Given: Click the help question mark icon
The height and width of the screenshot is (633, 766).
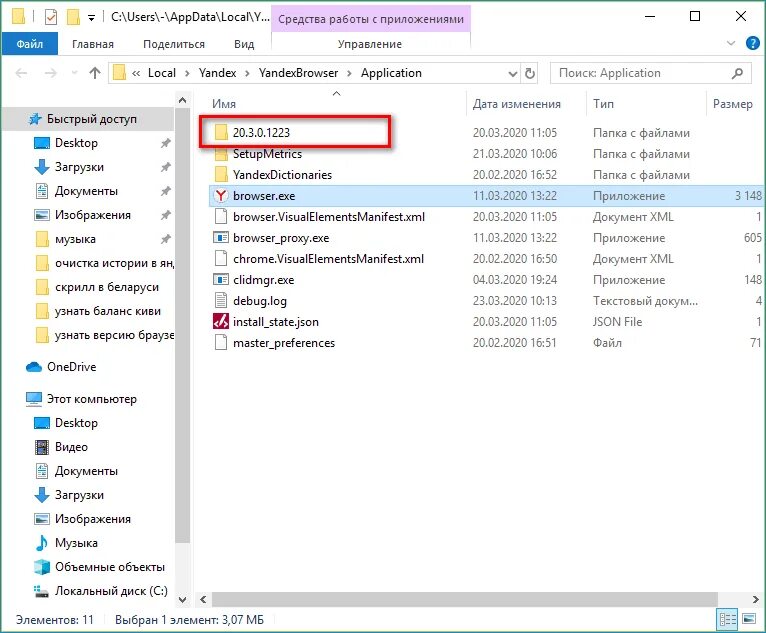Looking at the screenshot, I should click(x=753, y=43).
